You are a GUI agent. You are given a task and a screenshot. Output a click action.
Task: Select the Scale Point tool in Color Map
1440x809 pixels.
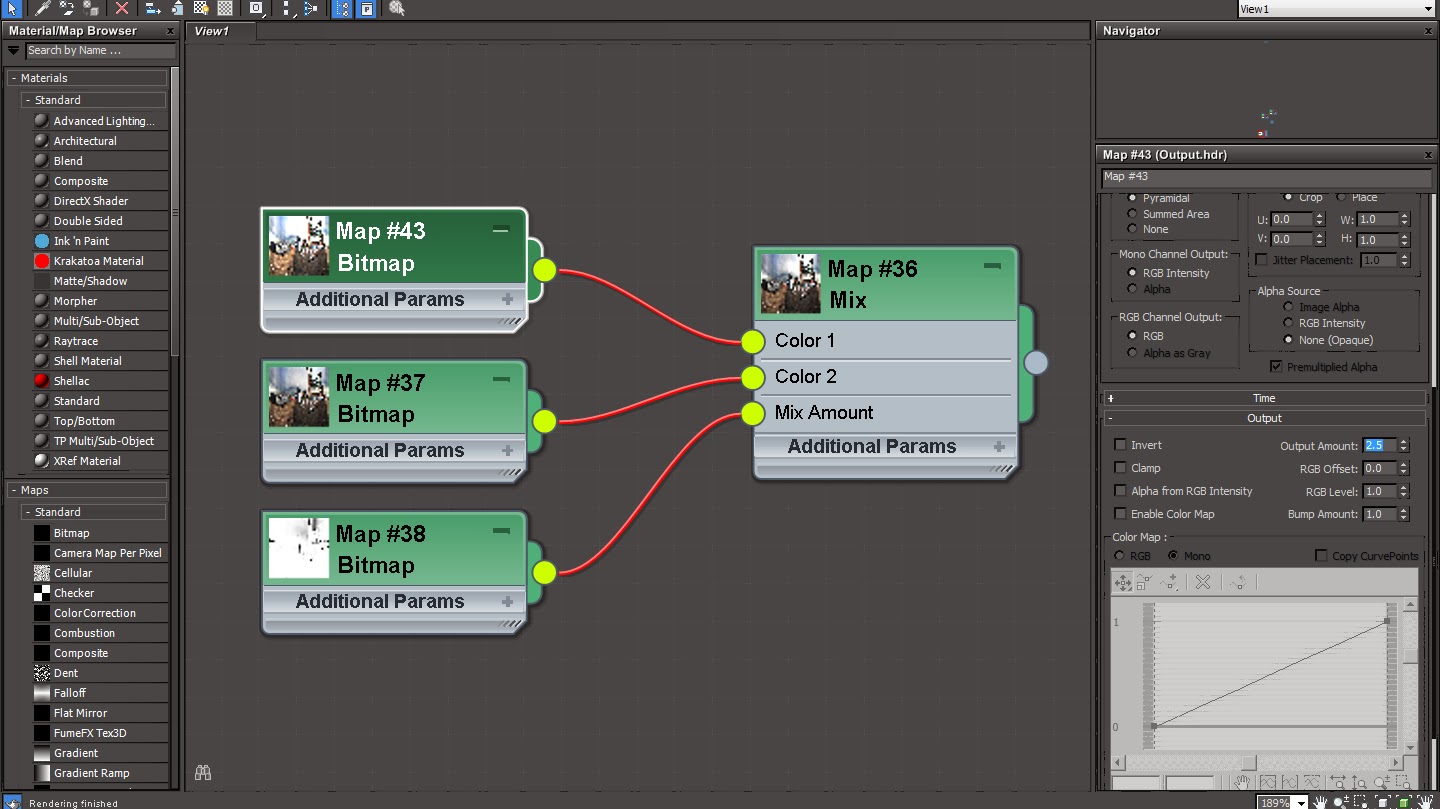point(1145,582)
